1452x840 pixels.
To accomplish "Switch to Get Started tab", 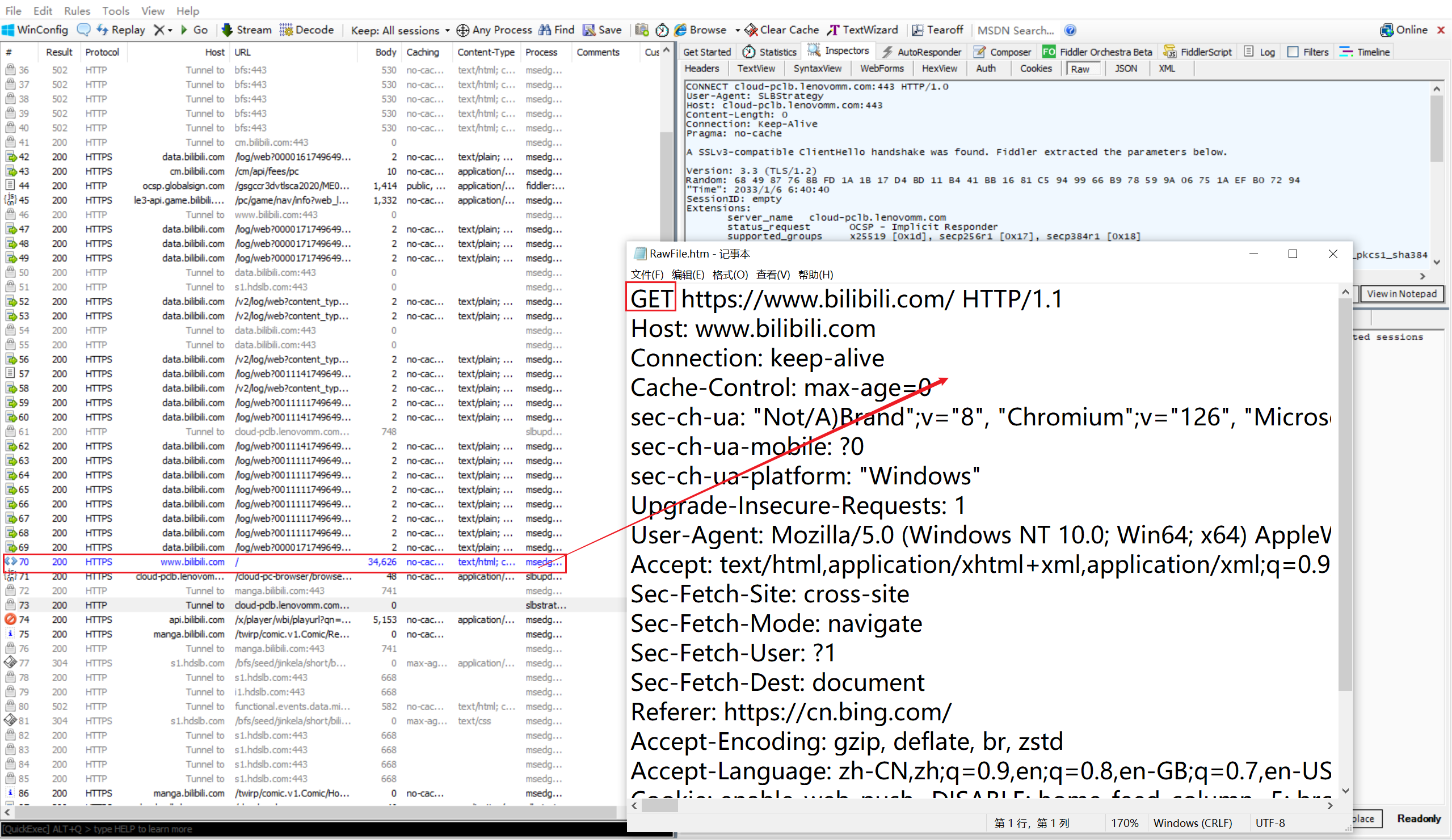I will [706, 52].
